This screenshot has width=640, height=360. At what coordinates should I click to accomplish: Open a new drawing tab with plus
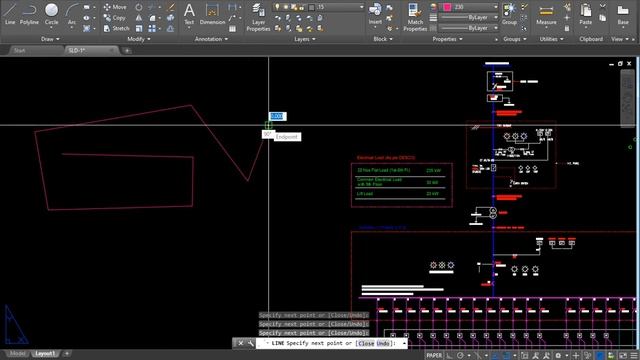point(127,51)
